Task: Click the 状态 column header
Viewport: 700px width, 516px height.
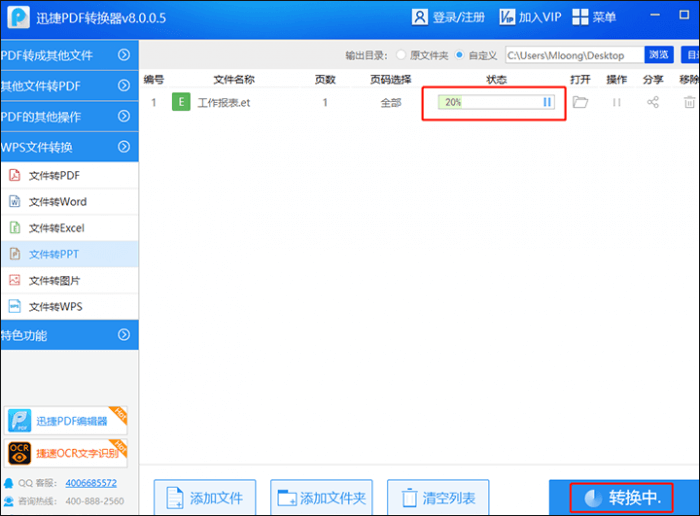Action: (x=496, y=79)
